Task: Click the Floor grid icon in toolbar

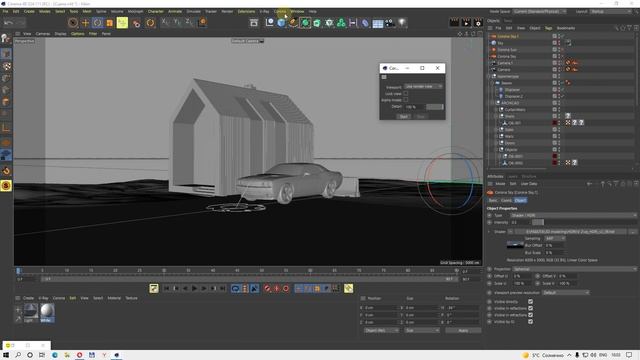Action: 378,23
